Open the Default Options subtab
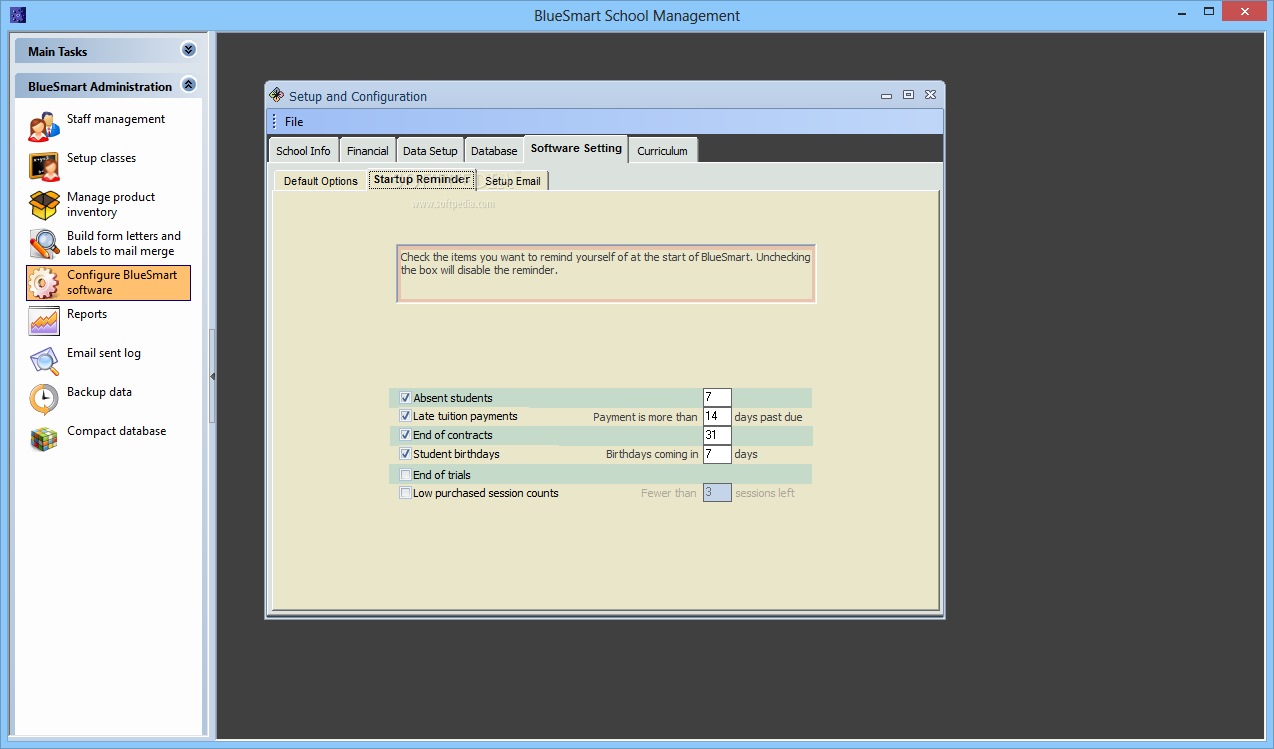 320,181
